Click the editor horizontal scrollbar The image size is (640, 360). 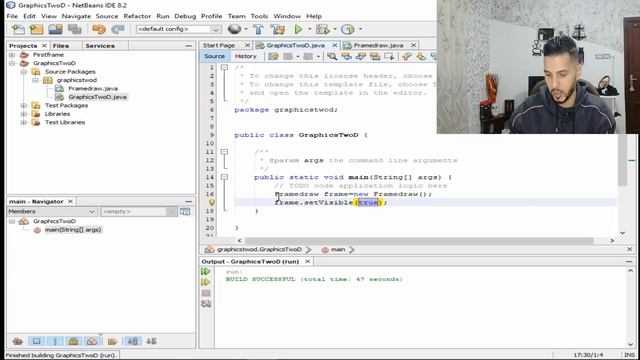[419, 241]
